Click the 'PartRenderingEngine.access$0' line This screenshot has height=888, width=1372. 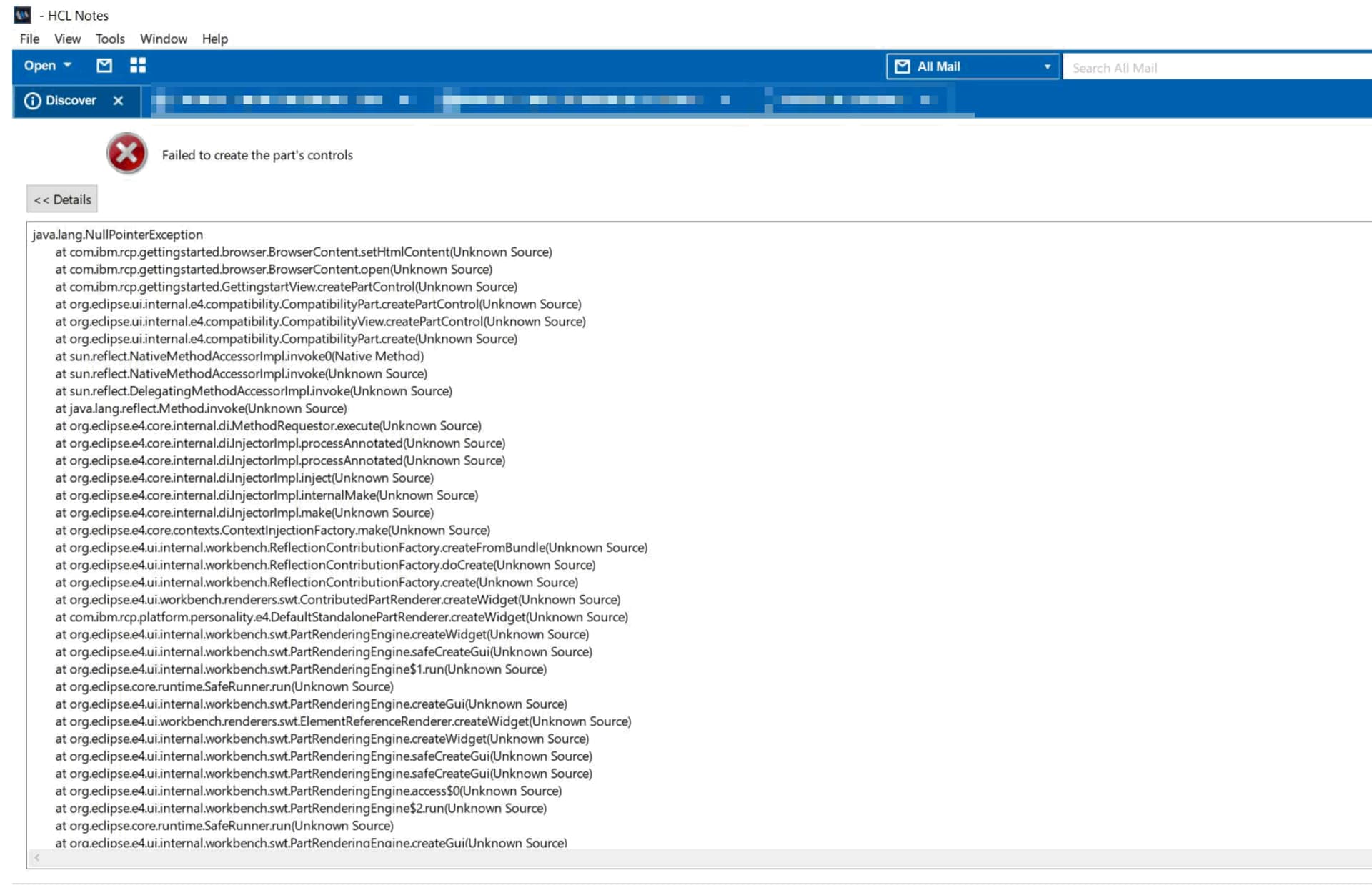(309, 791)
